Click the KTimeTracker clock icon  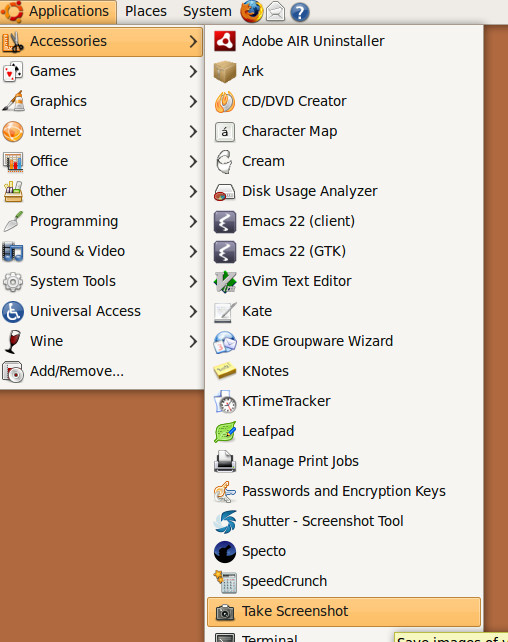pyautogui.click(x=225, y=402)
